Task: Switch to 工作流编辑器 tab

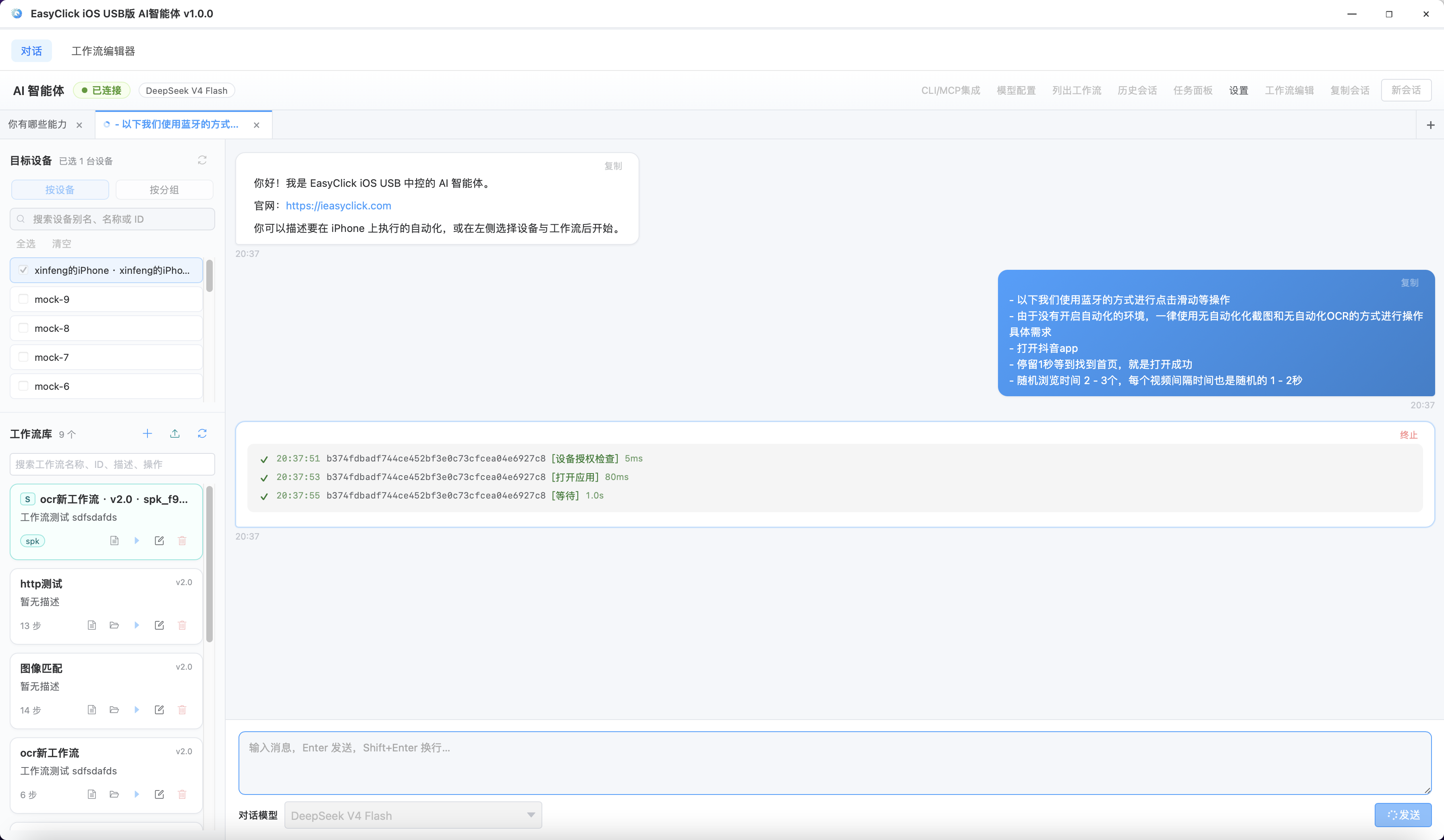Action: click(103, 51)
